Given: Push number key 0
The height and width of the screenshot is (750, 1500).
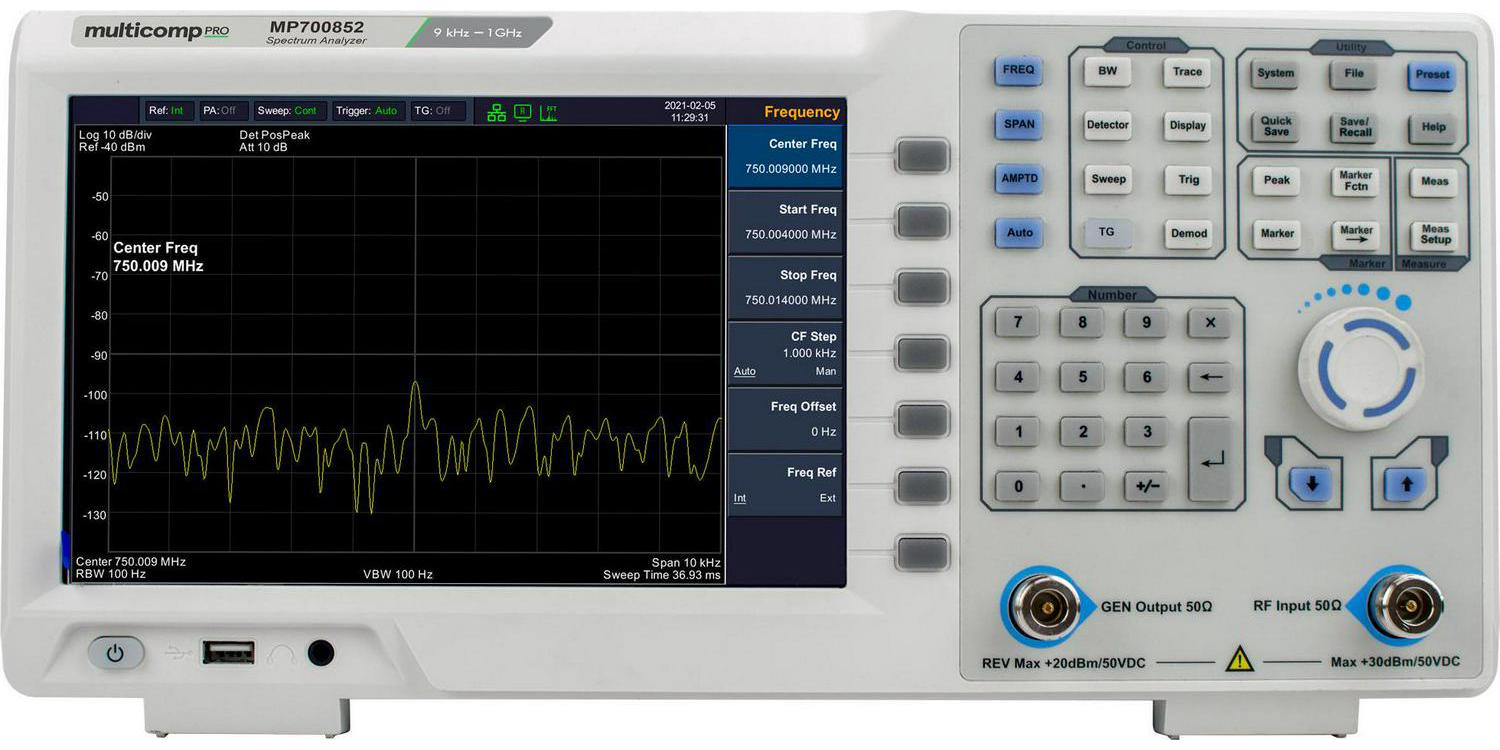Looking at the screenshot, I should (1018, 487).
